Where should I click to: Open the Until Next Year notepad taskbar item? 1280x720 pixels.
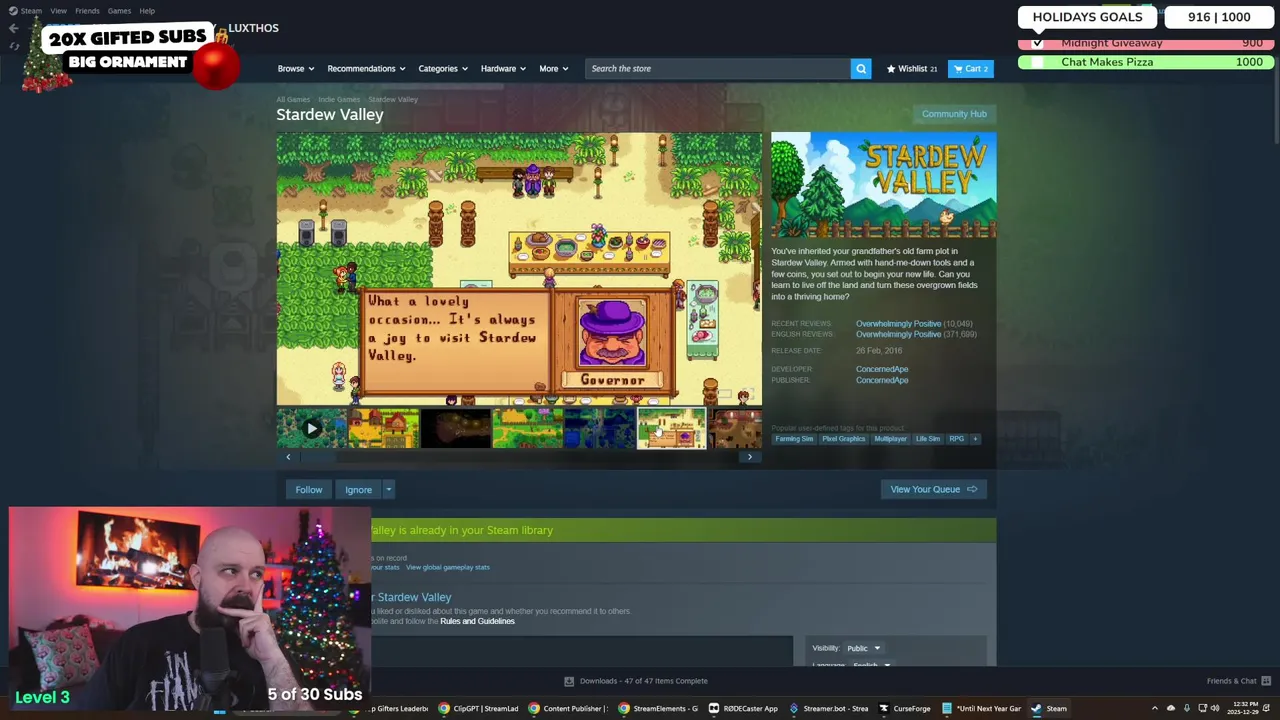[981, 708]
